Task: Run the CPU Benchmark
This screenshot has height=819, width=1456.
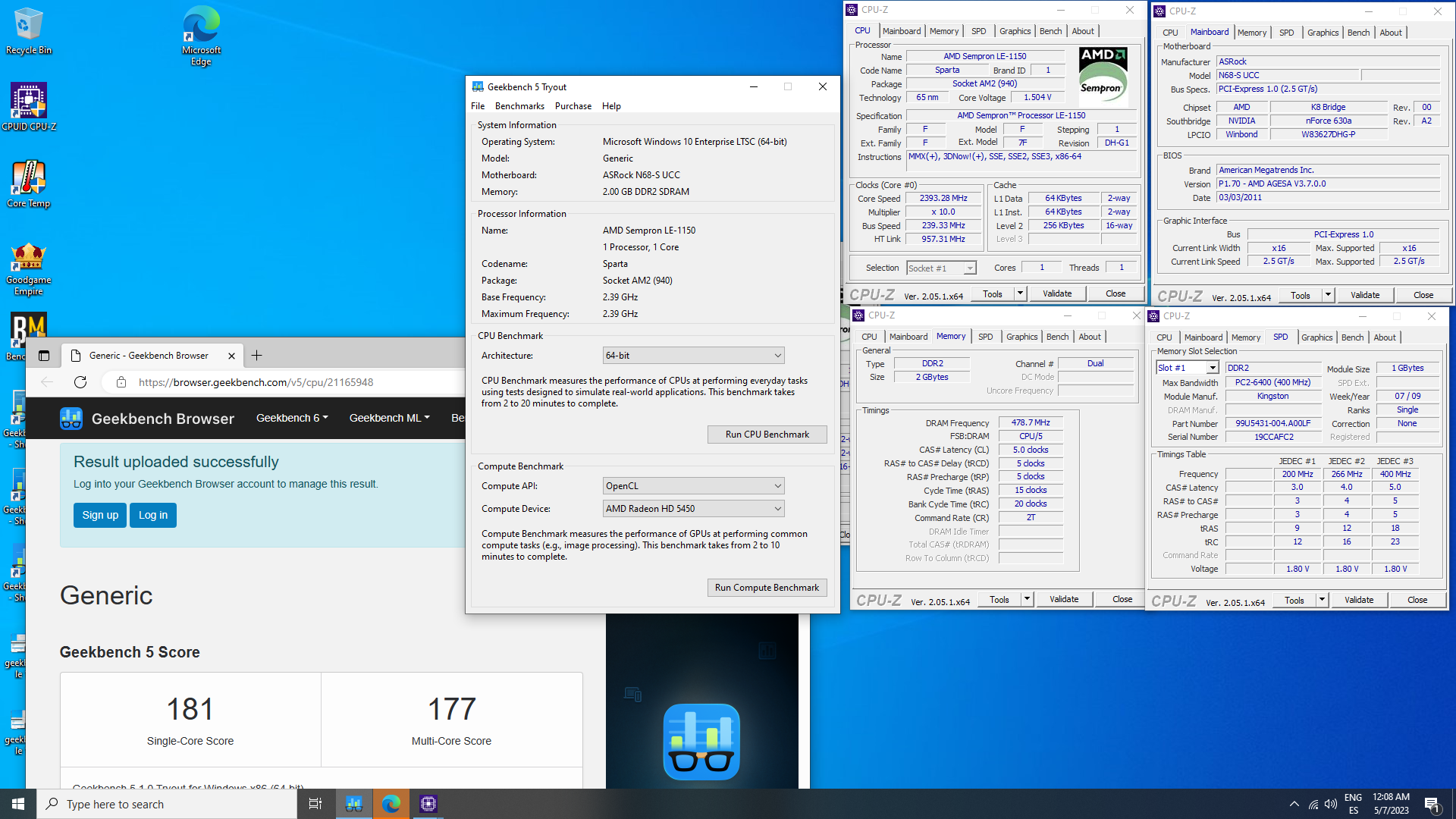Action: tap(767, 435)
